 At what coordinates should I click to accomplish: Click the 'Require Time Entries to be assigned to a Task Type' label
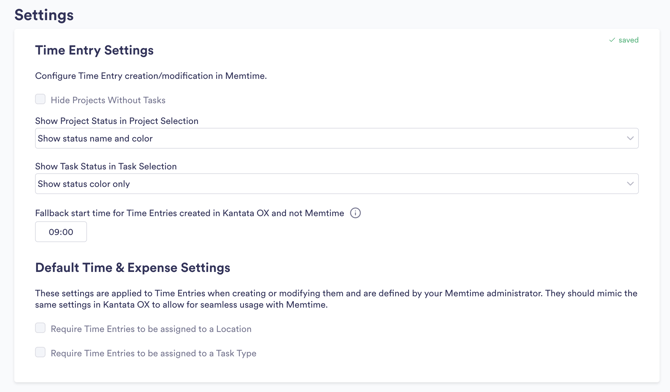[x=153, y=353]
